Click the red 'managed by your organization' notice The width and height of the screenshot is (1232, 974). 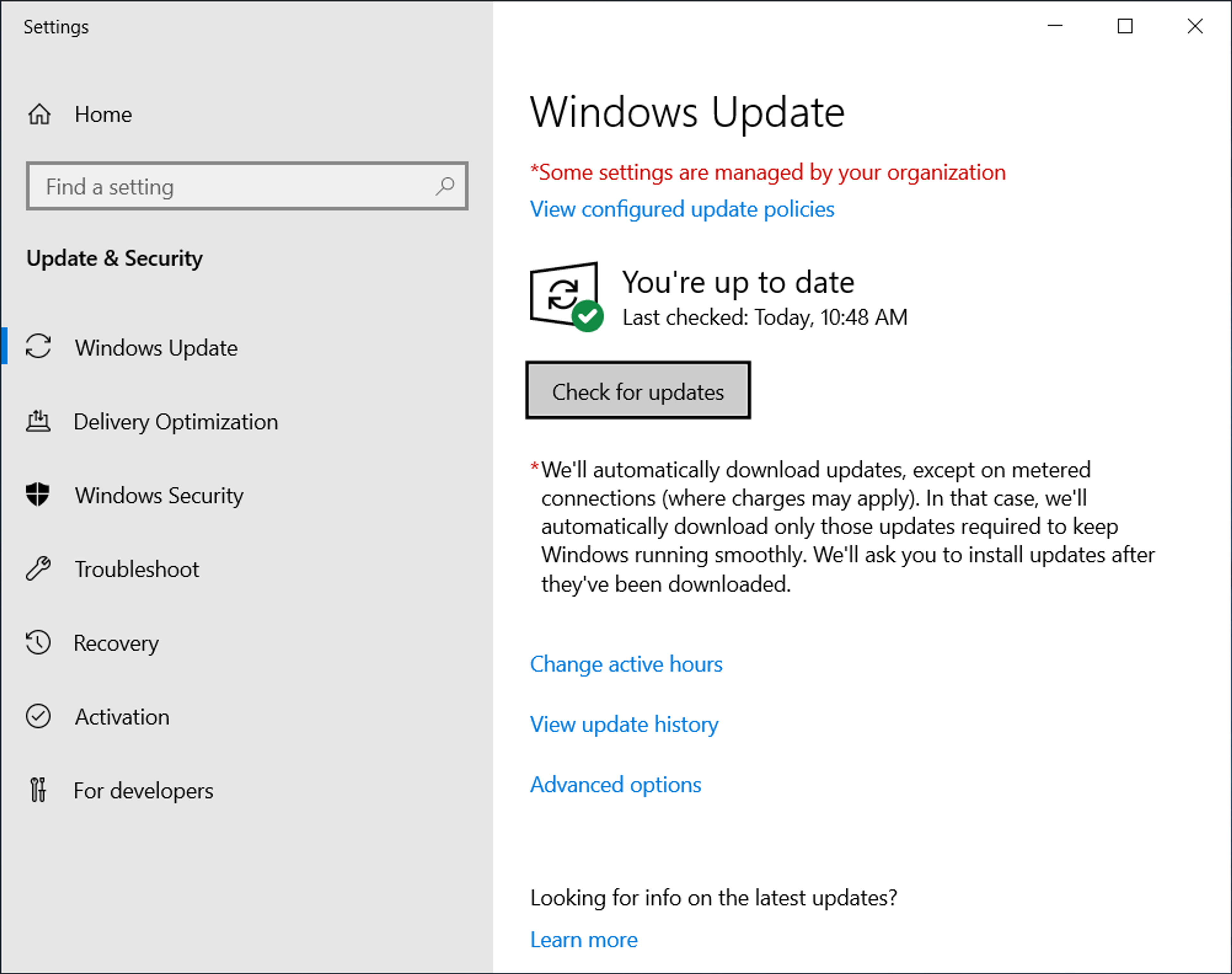(x=768, y=172)
